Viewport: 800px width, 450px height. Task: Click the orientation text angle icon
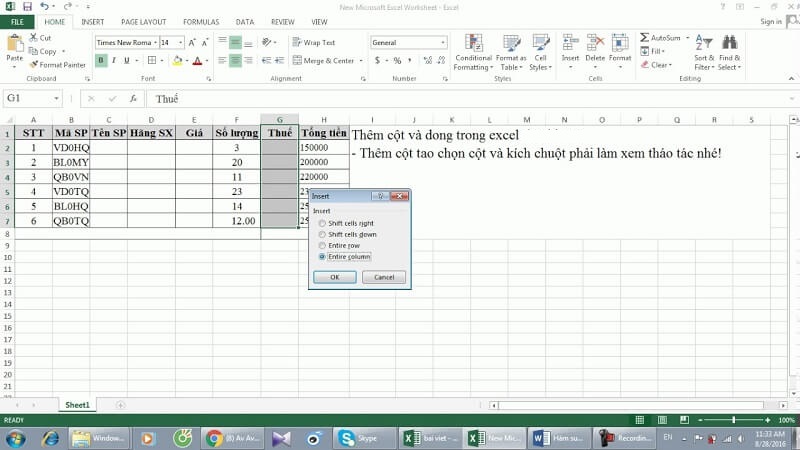coord(266,42)
